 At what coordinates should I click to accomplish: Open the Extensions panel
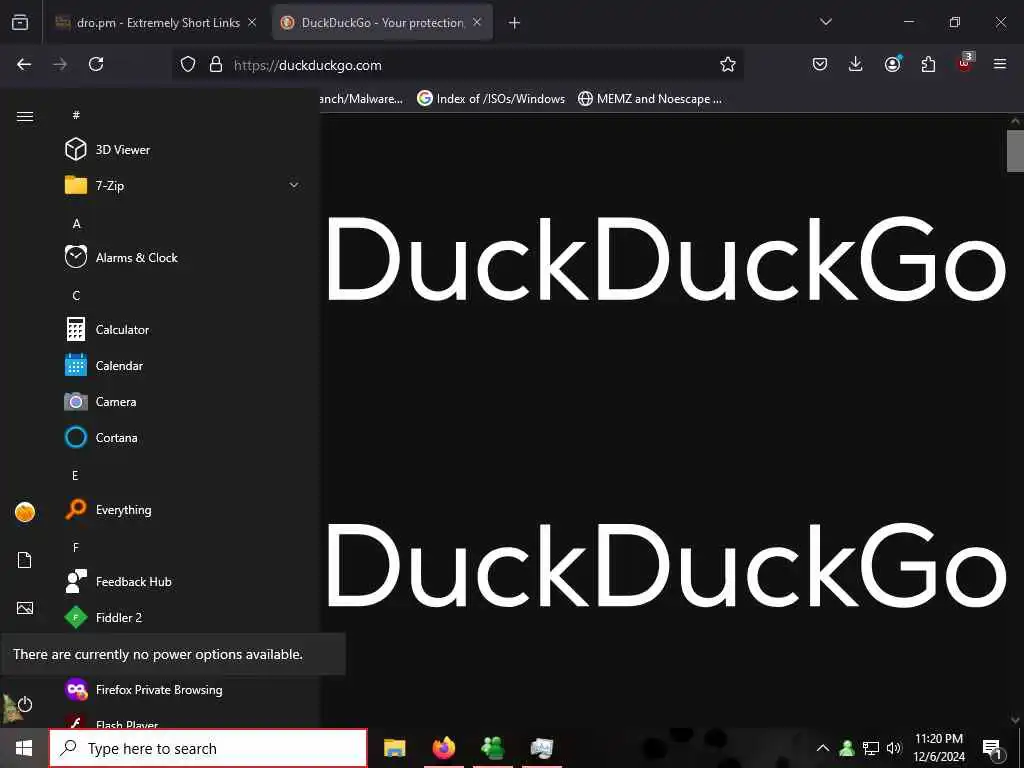click(x=928, y=64)
